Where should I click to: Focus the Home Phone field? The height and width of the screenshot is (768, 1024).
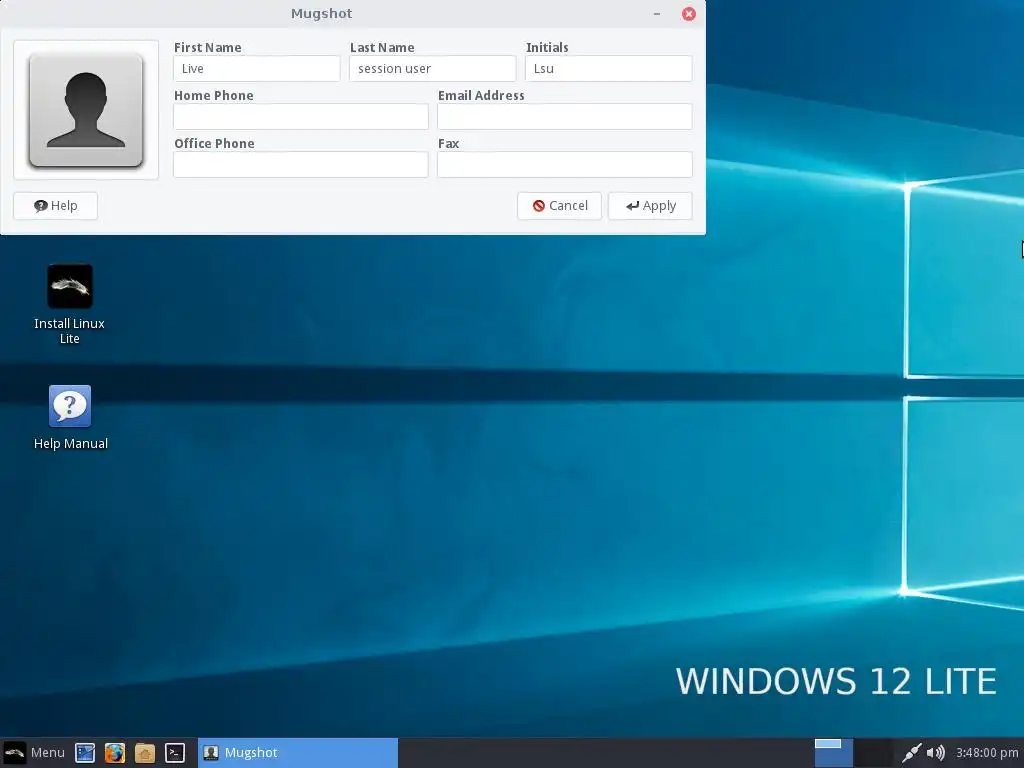pyautogui.click(x=300, y=116)
